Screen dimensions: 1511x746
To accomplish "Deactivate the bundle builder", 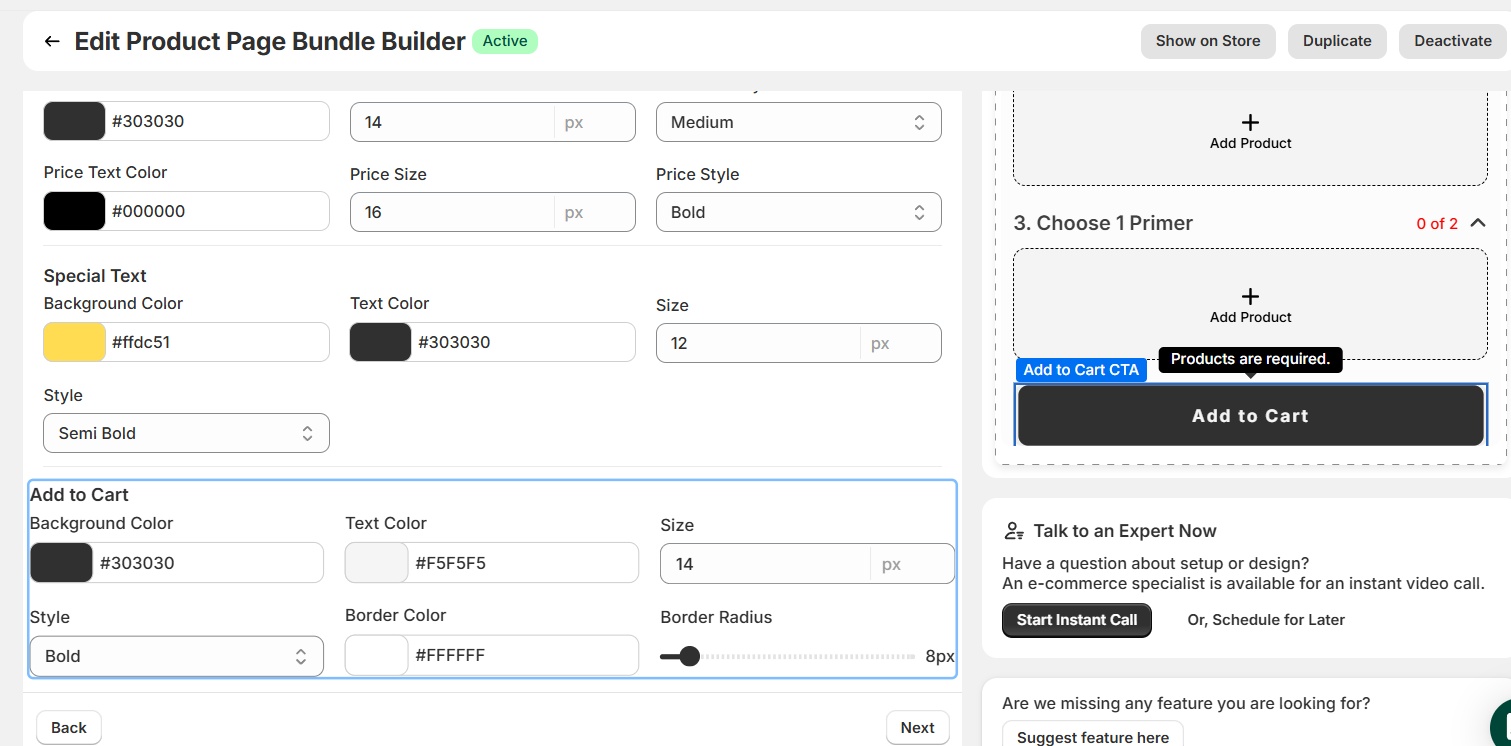I will pyautogui.click(x=1452, y=41).
